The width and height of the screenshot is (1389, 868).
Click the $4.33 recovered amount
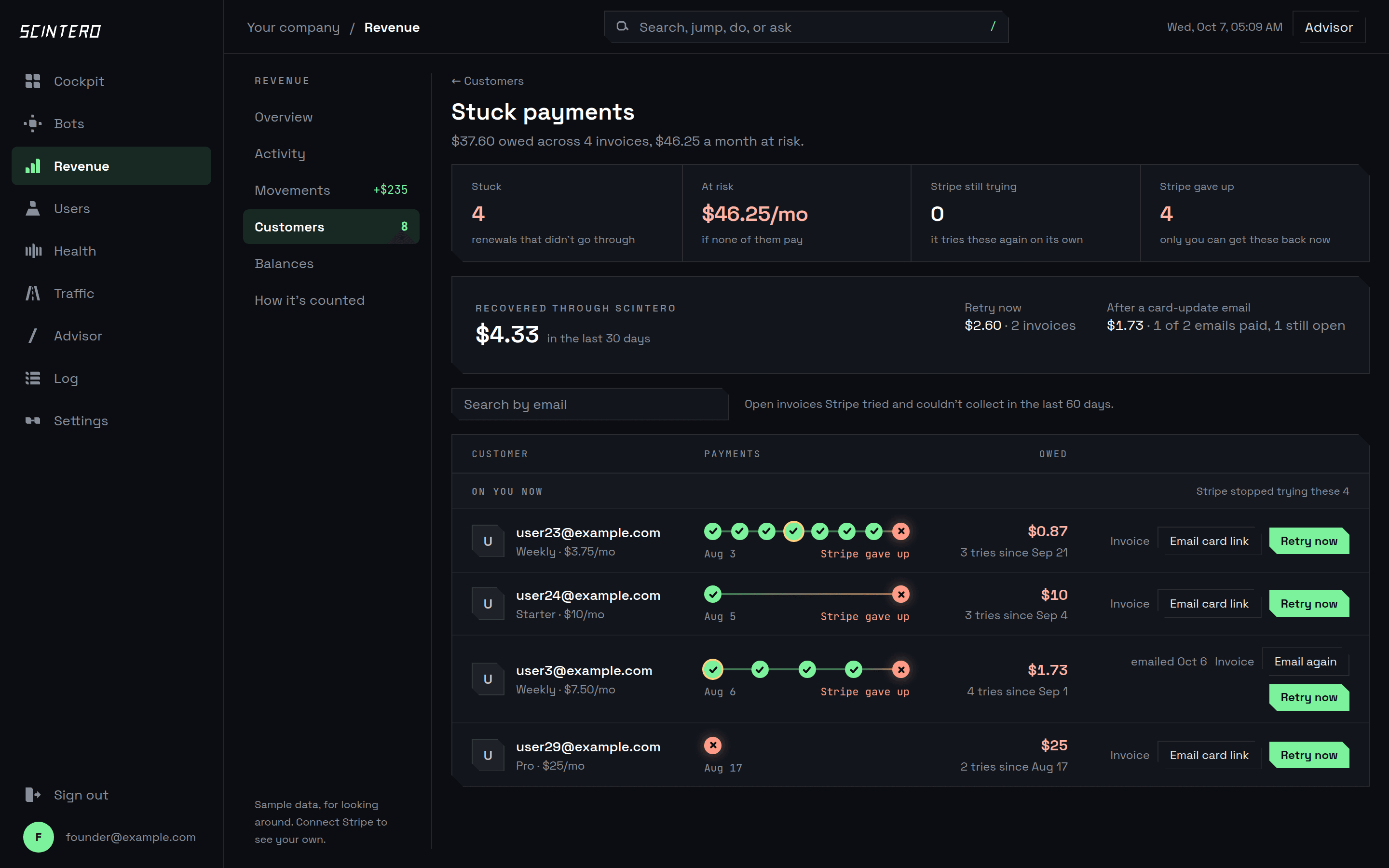507,334
